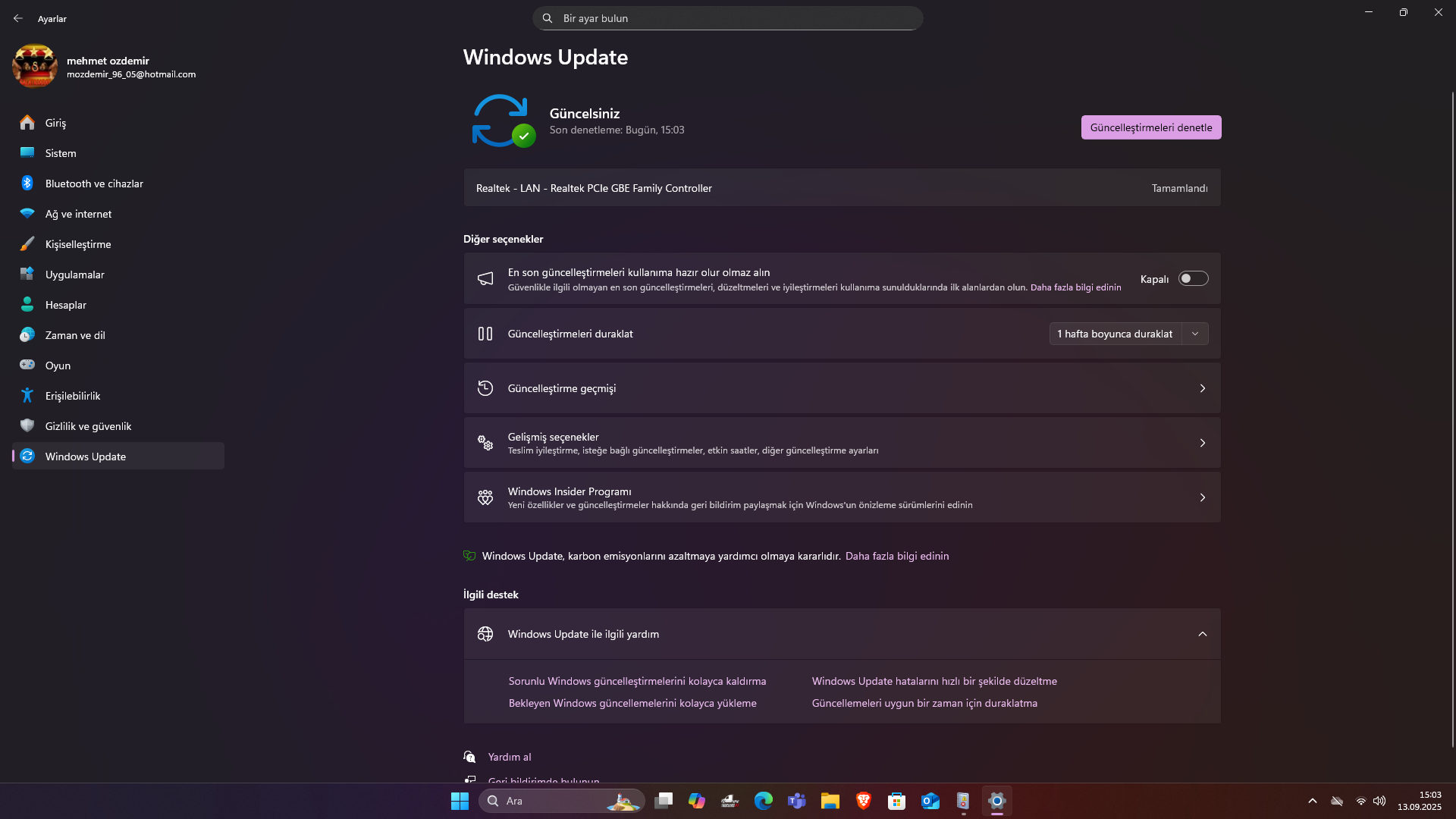Image resolution: width=1456 pixels, height=819 pixels.
Task: Open Gelişmiş seçenekler chevron
Action: (1202, 443)
